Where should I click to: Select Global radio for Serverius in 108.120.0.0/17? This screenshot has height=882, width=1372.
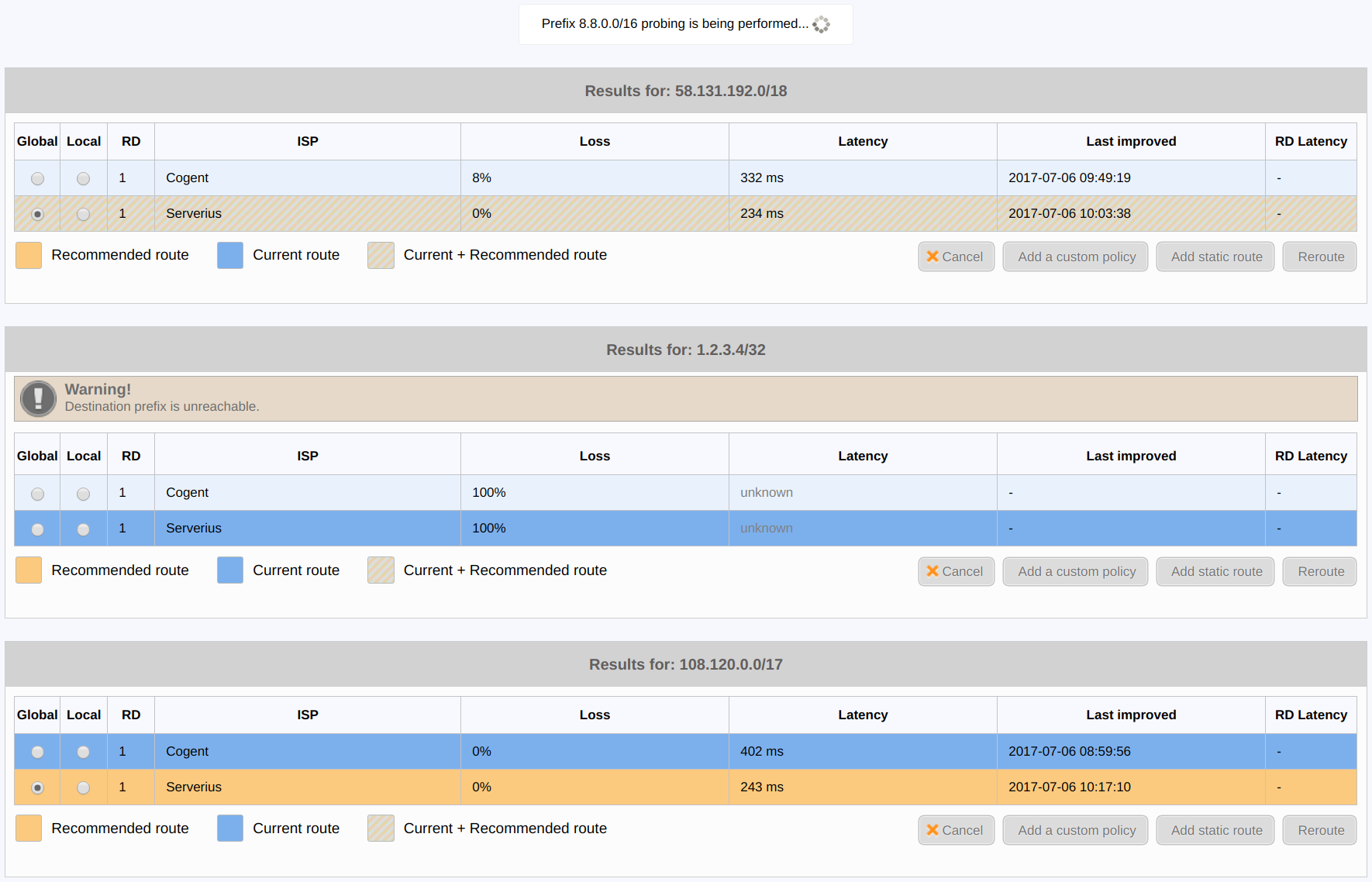tap(37, 788)
